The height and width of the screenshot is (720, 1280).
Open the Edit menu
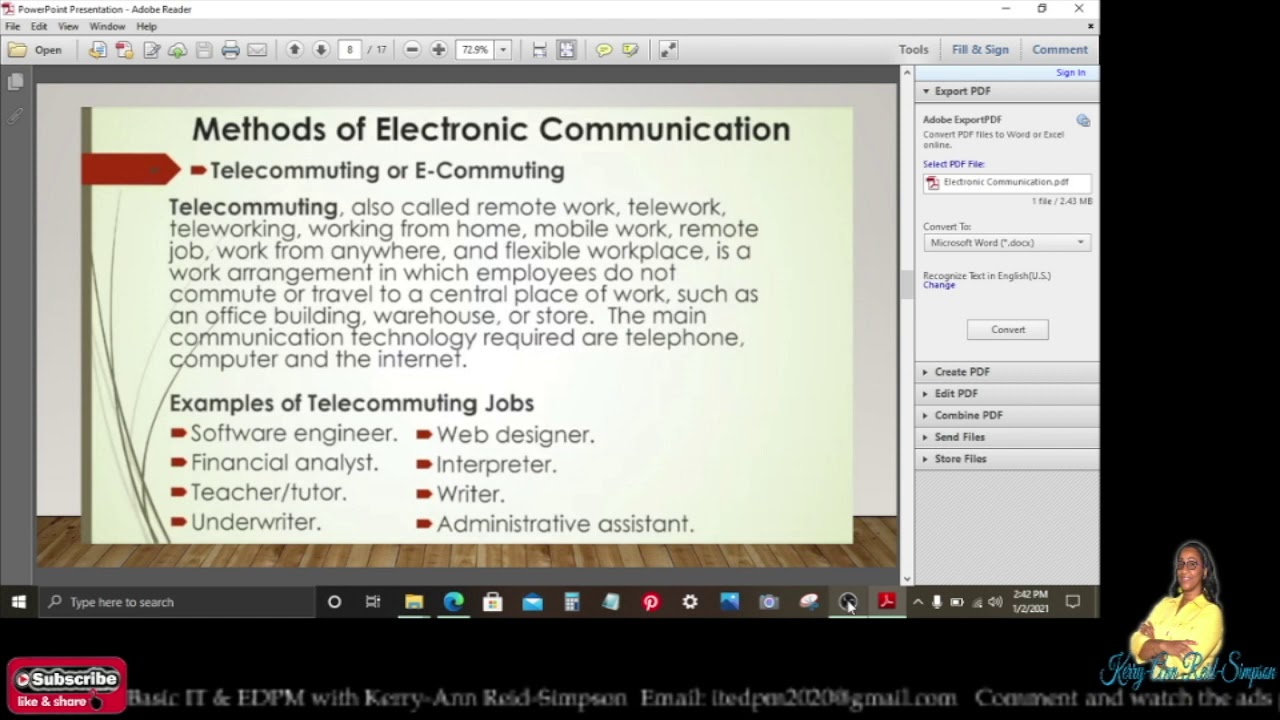(x=39, y=26)
